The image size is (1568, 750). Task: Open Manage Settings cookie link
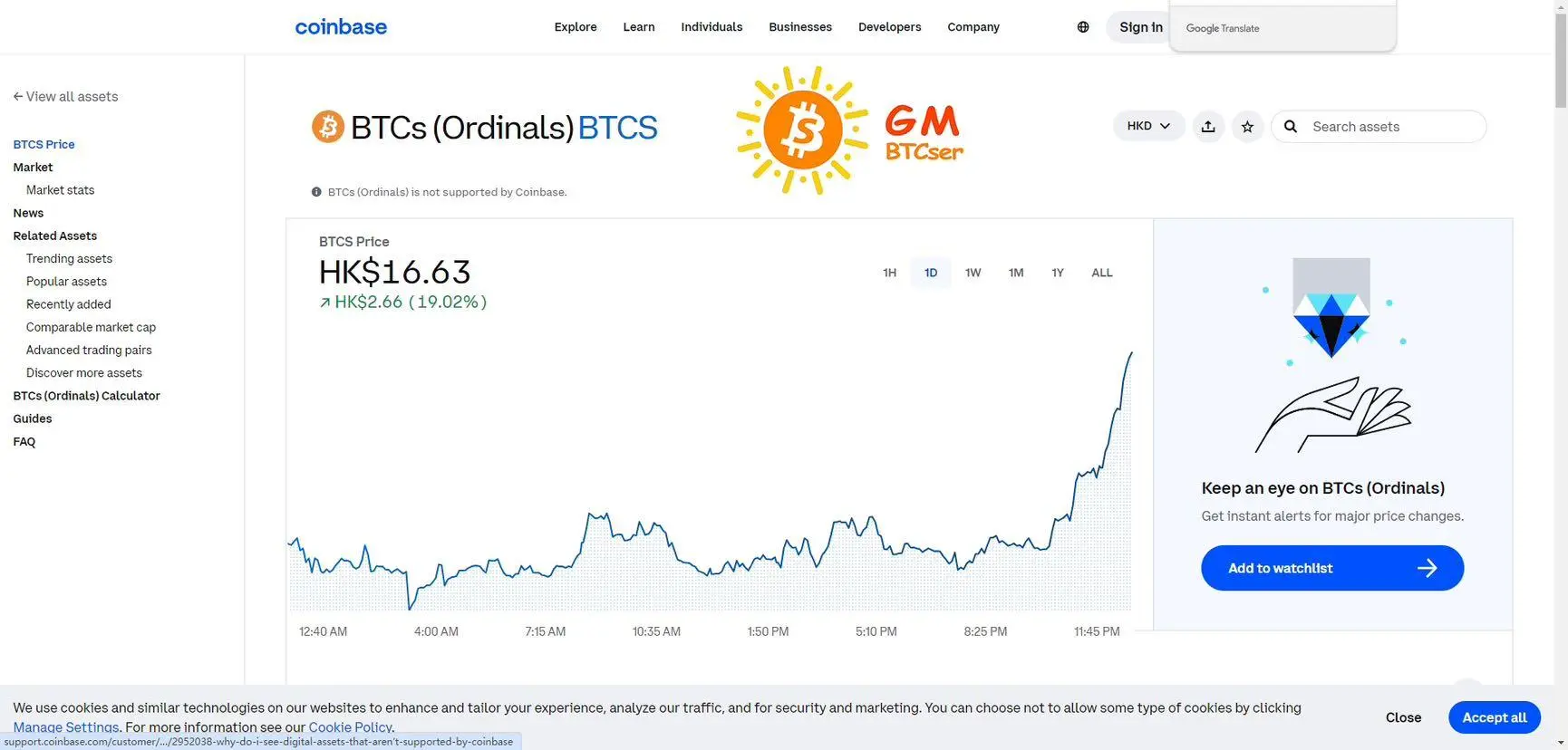(x=66, y=727)
